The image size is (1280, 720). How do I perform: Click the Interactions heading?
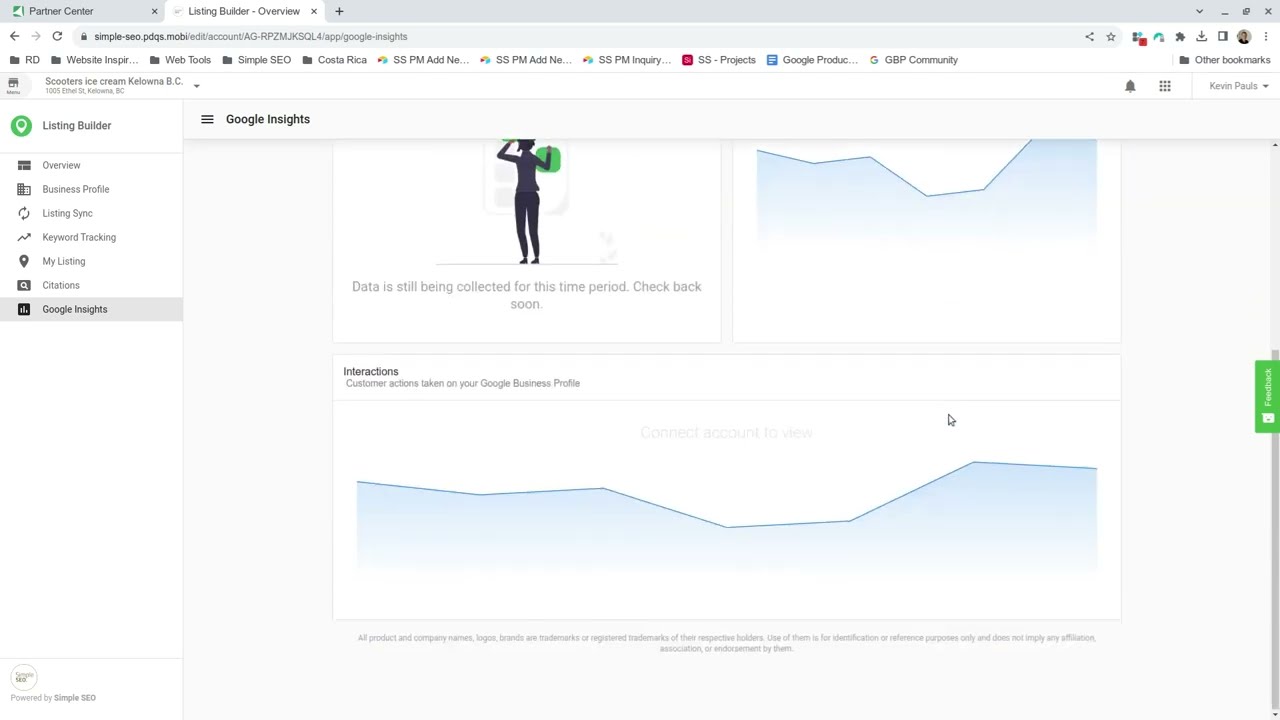[x=371, y=371]
